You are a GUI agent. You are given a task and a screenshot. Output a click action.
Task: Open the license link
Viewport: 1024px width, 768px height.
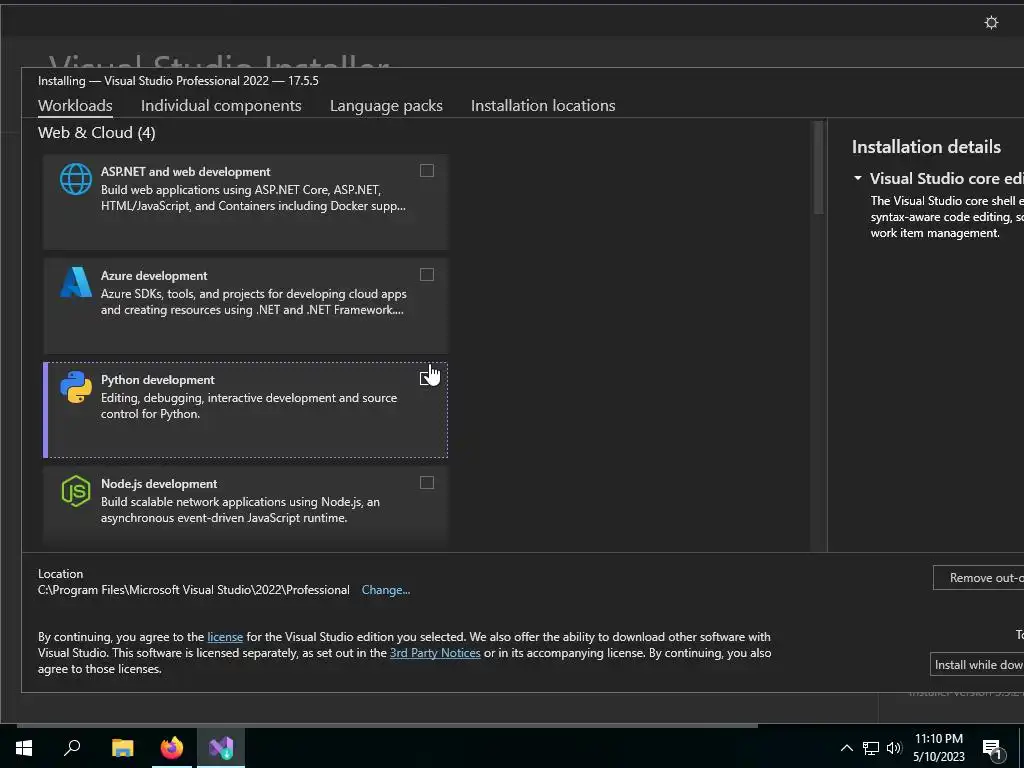(x=225, y=637)
